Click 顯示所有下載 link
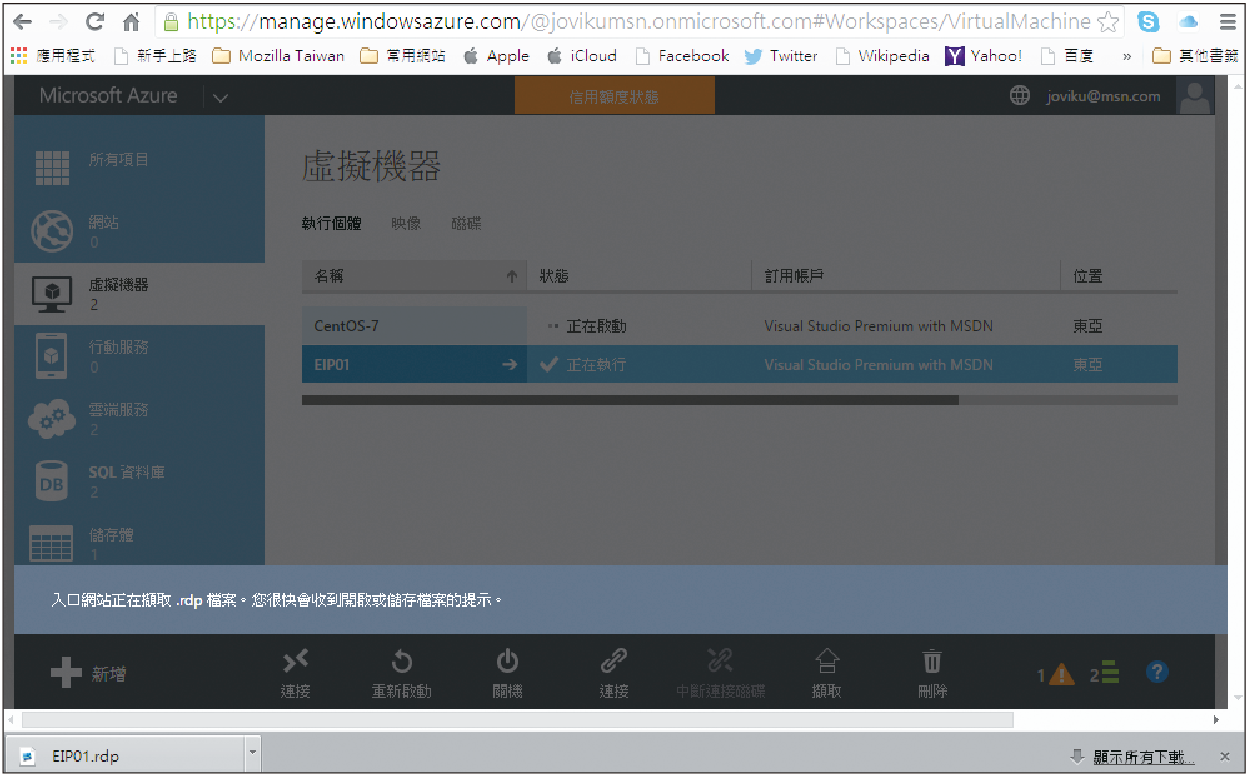Viewport: 1249px width, 777px height. (x=1144, y=757)
